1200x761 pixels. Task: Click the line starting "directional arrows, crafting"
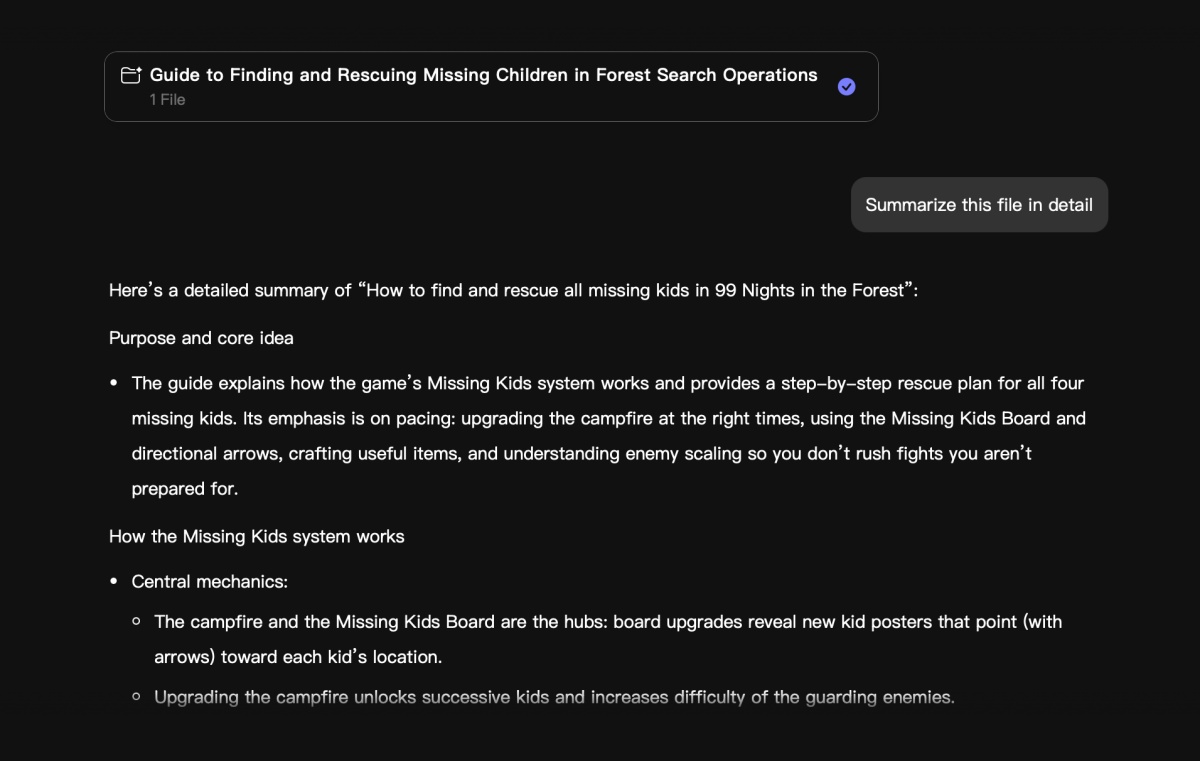coord(581,454)
